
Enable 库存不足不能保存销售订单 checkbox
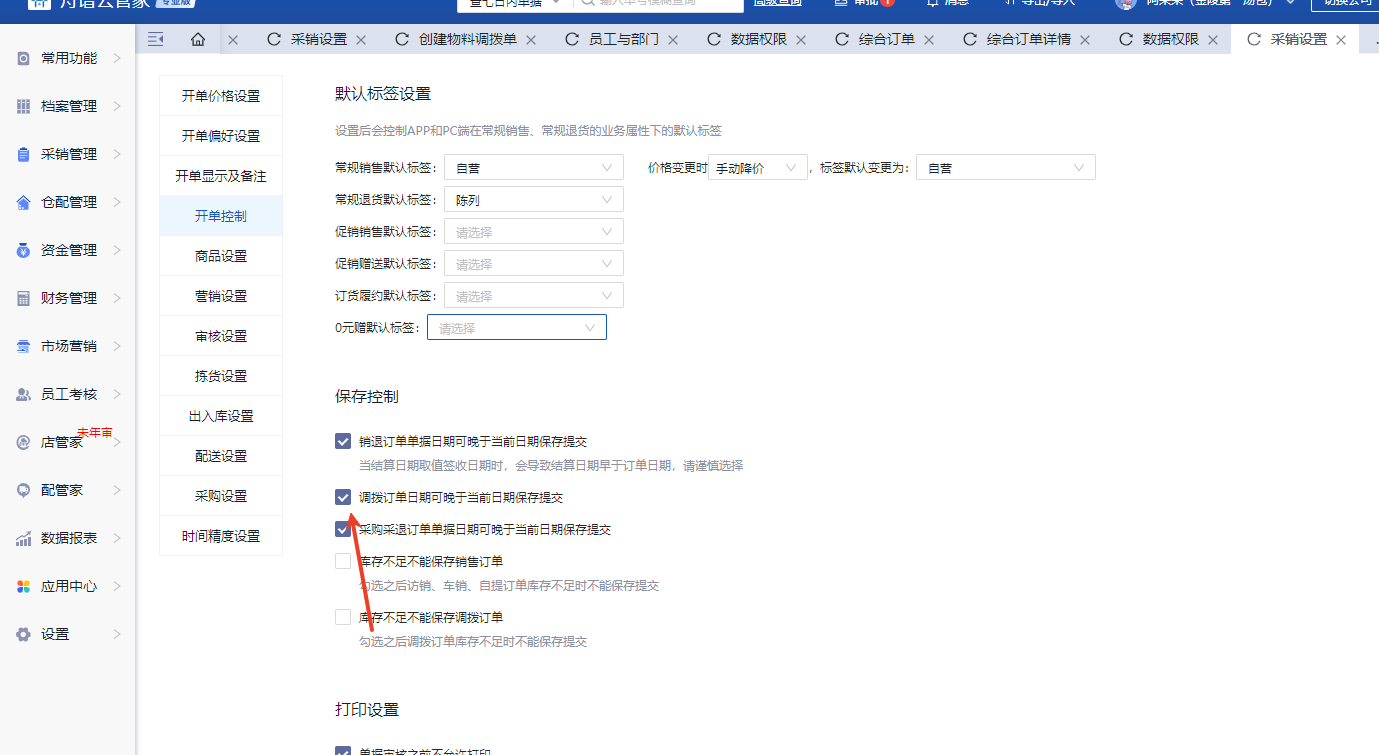pyautogui.click(x=343, y=561)
